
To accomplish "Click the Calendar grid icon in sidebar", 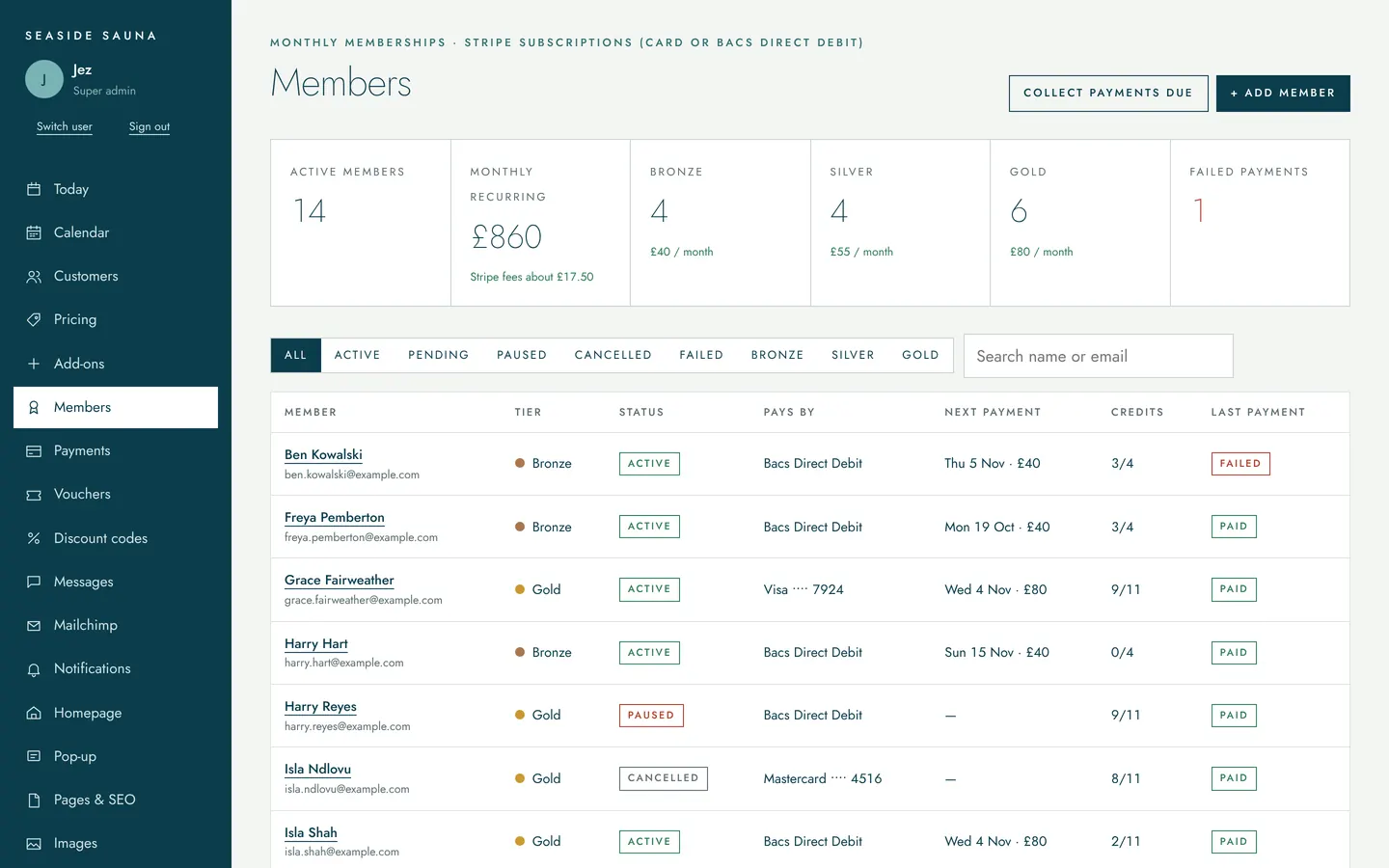I will pos(34,232).
